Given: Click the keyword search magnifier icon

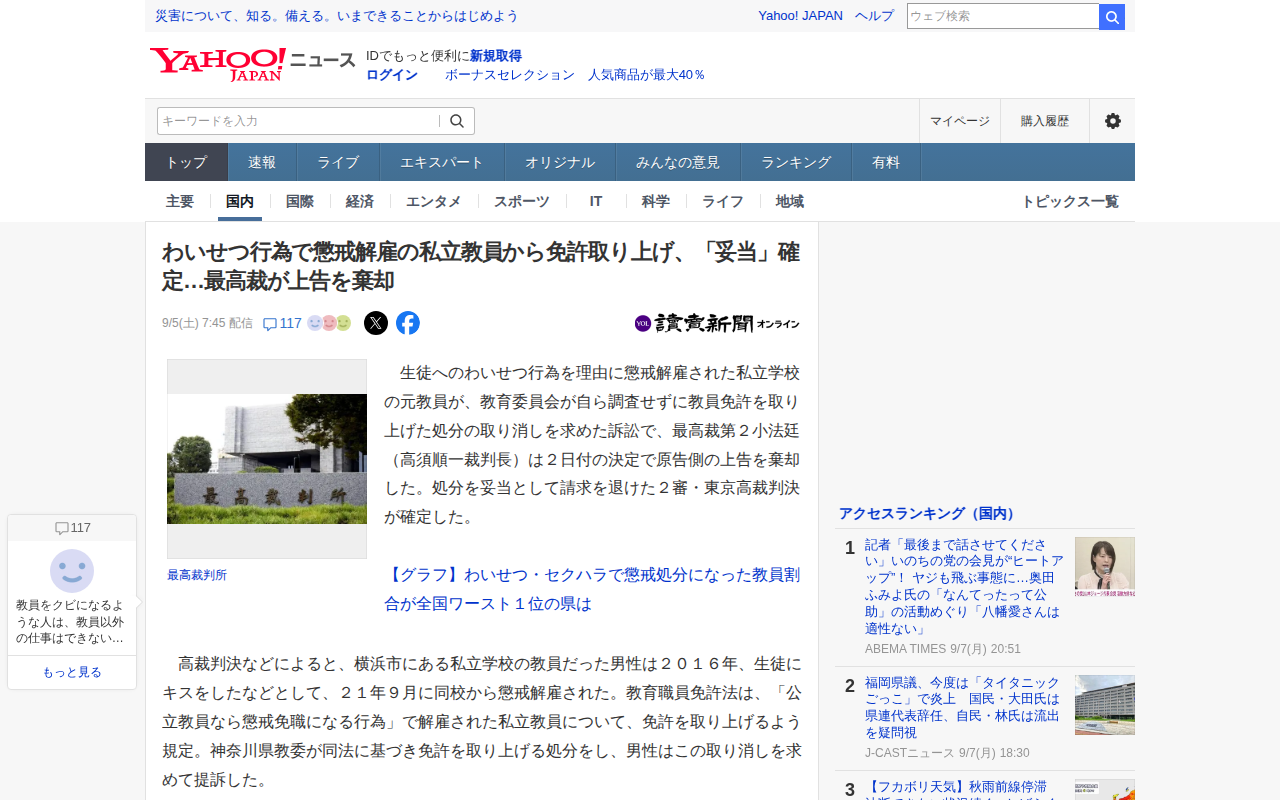Looking at the screenshot, I should [457, 121].
